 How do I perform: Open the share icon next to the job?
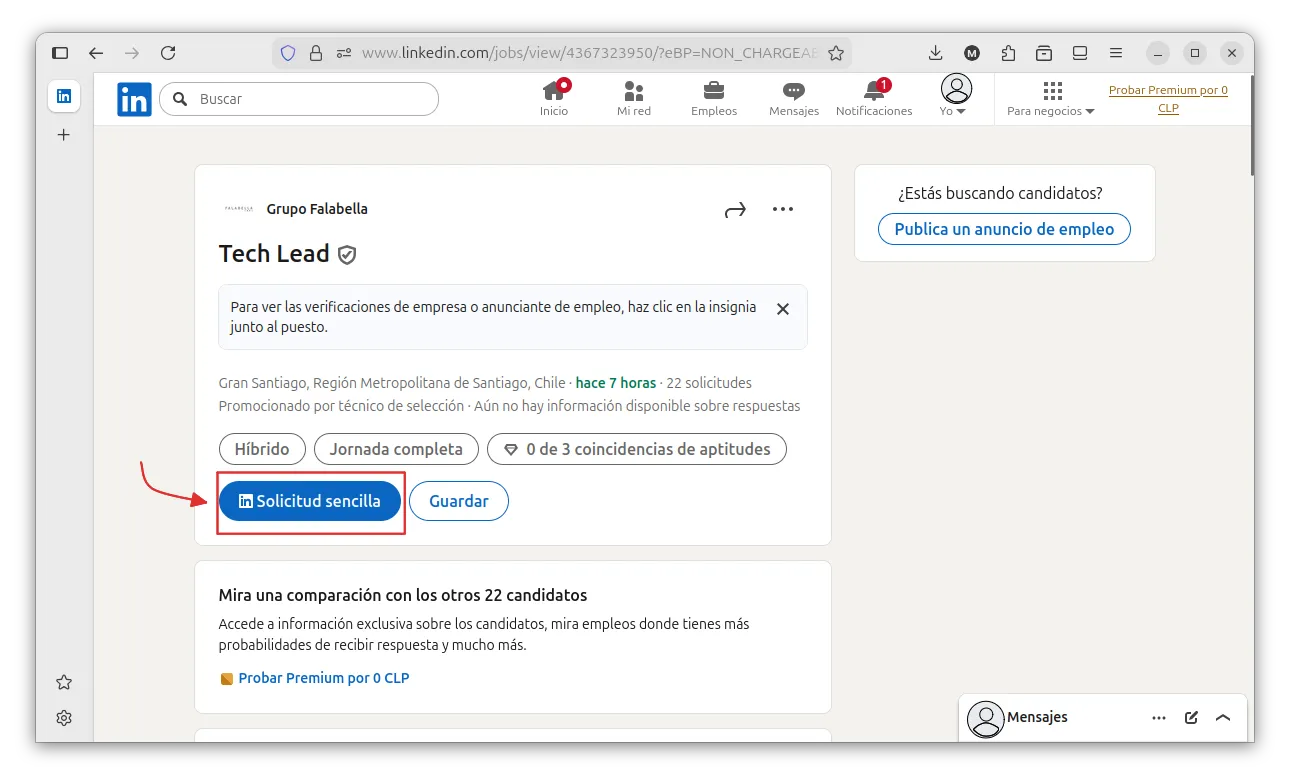[x=735, y=209]
